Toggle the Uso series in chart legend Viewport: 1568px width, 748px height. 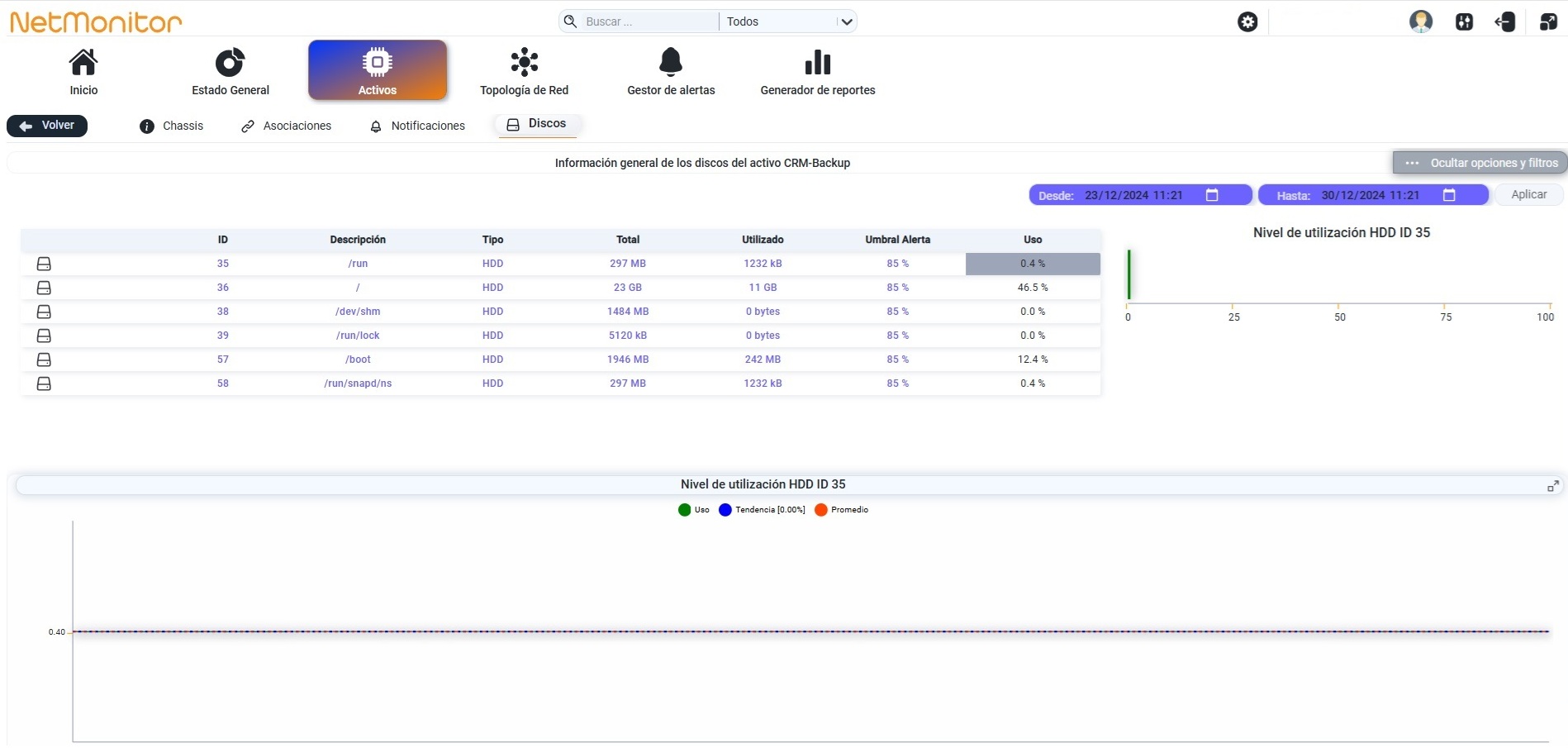pos(694,510)
